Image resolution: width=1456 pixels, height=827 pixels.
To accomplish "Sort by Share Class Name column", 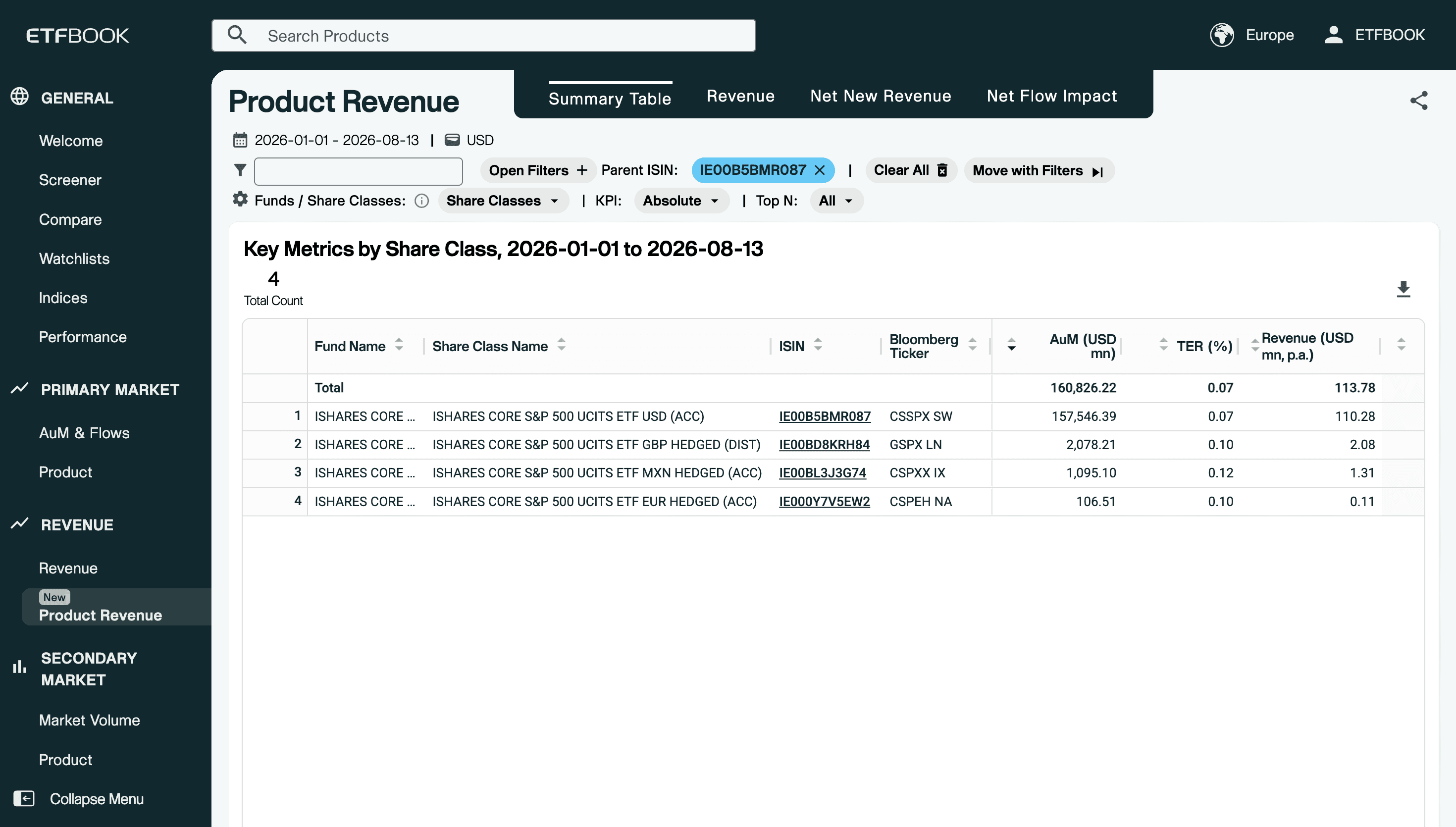I will (x=561, y=345).
